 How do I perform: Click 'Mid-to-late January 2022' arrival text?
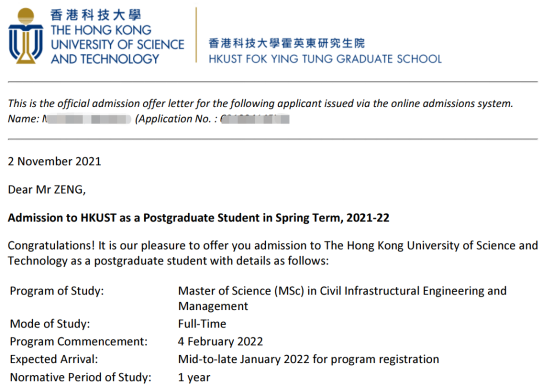(244, 359)
